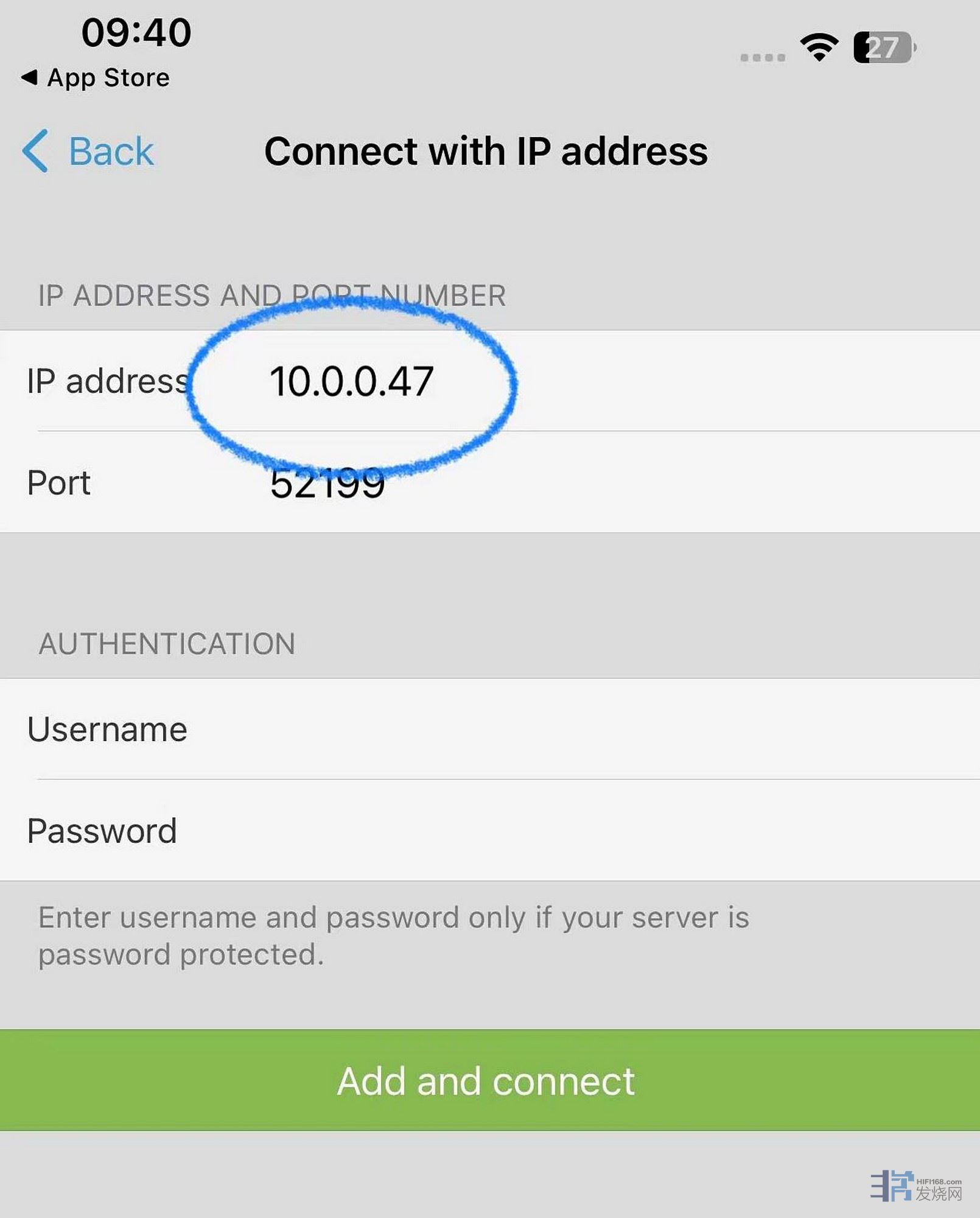Viewport: 980px width, 1218px height.
Task: Click the HIFI168 watermark logo
Action: [915, 1185]
